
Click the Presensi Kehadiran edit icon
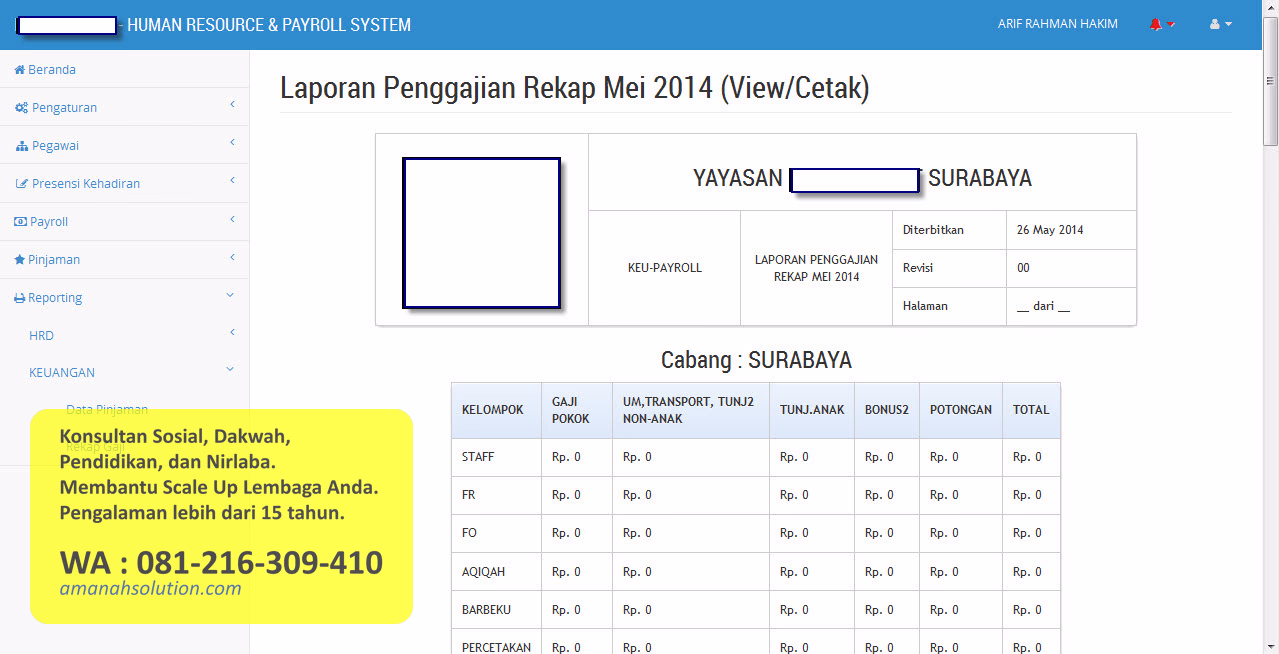click(22, 184)
